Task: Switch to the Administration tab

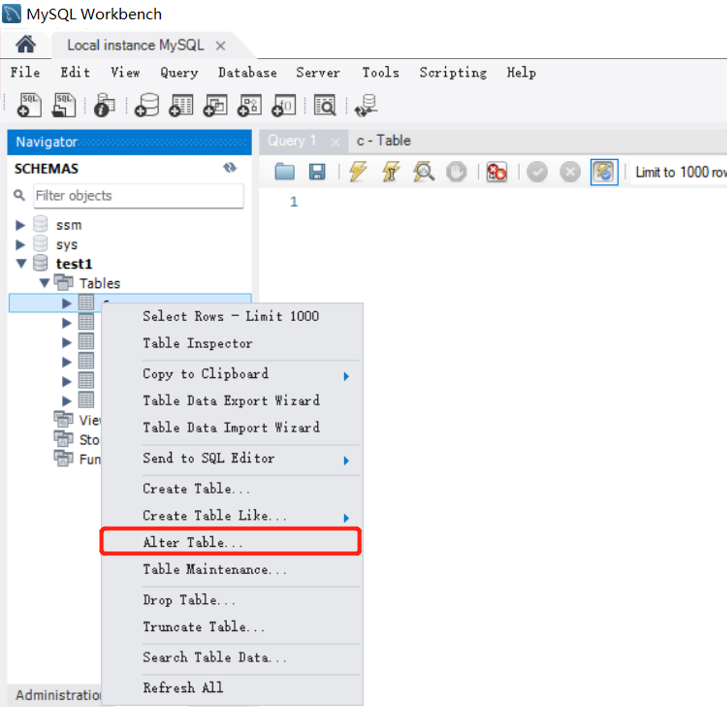Action: 58,695
